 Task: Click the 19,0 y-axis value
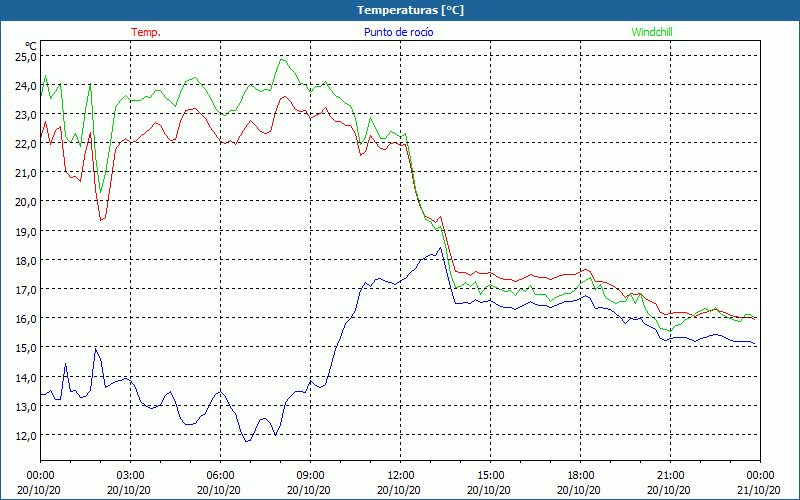point(26,231)
